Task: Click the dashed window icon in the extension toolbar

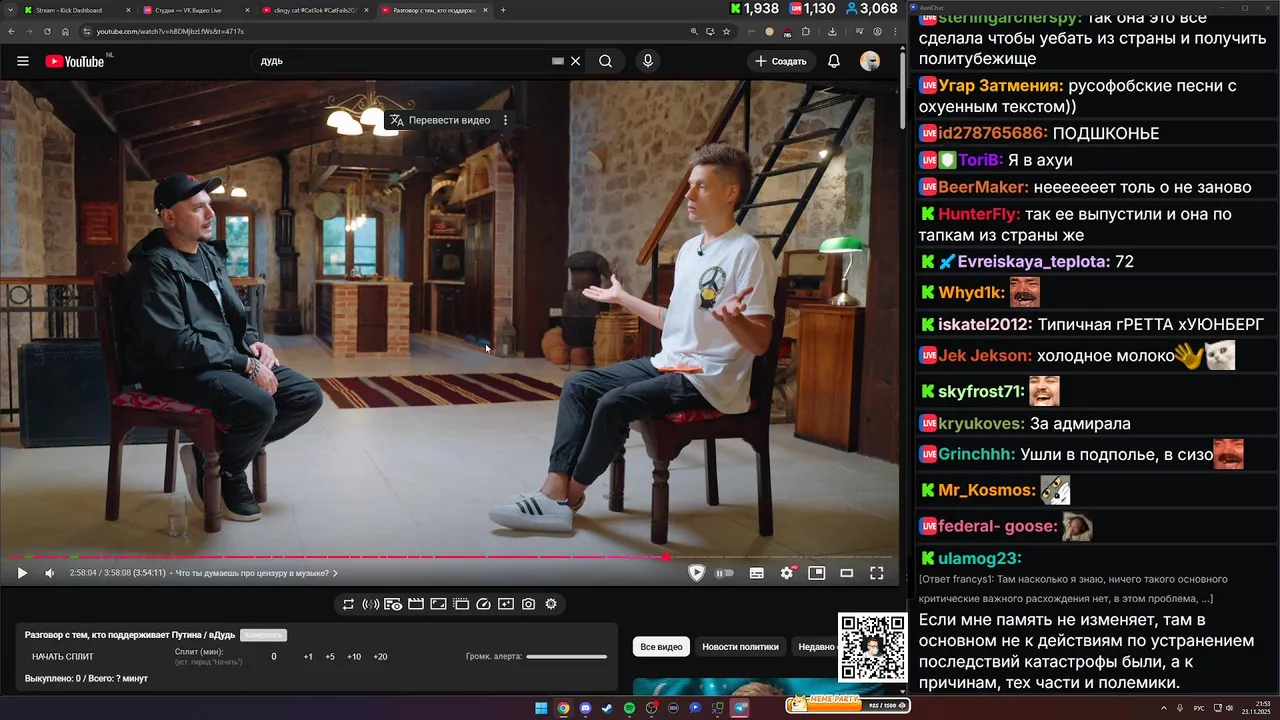Action: point(461,604)
